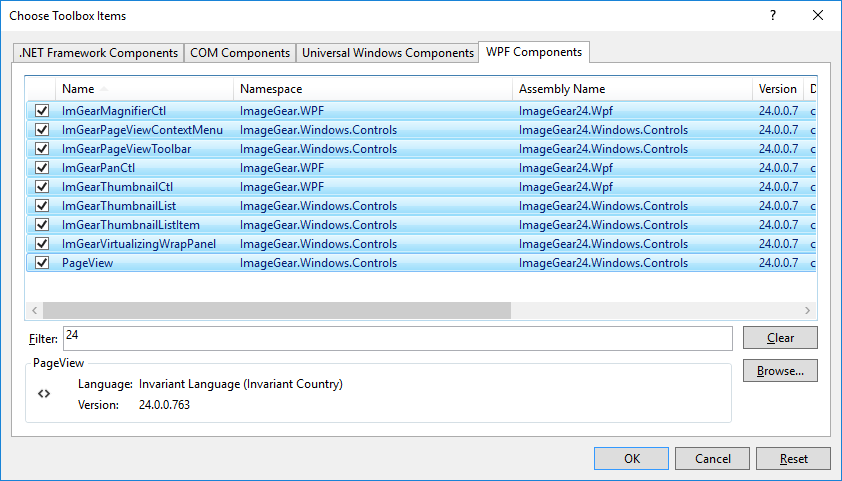This screenshot has width=842, height=481.
Task: Open the COM Components tab
Action: (240, 53)
